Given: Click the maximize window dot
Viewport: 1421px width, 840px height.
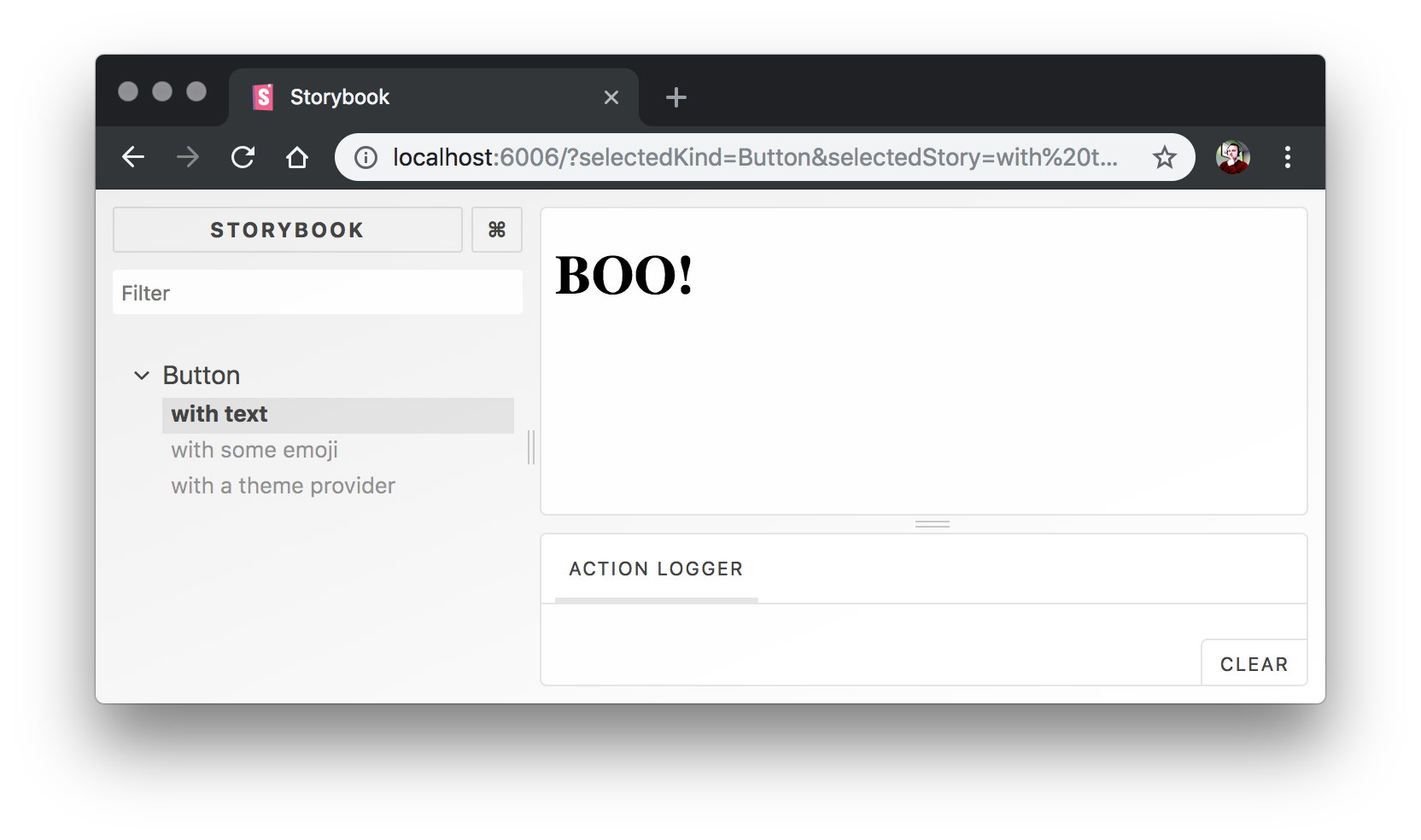Looking at the screenshot, I should (x=196, y=91).
